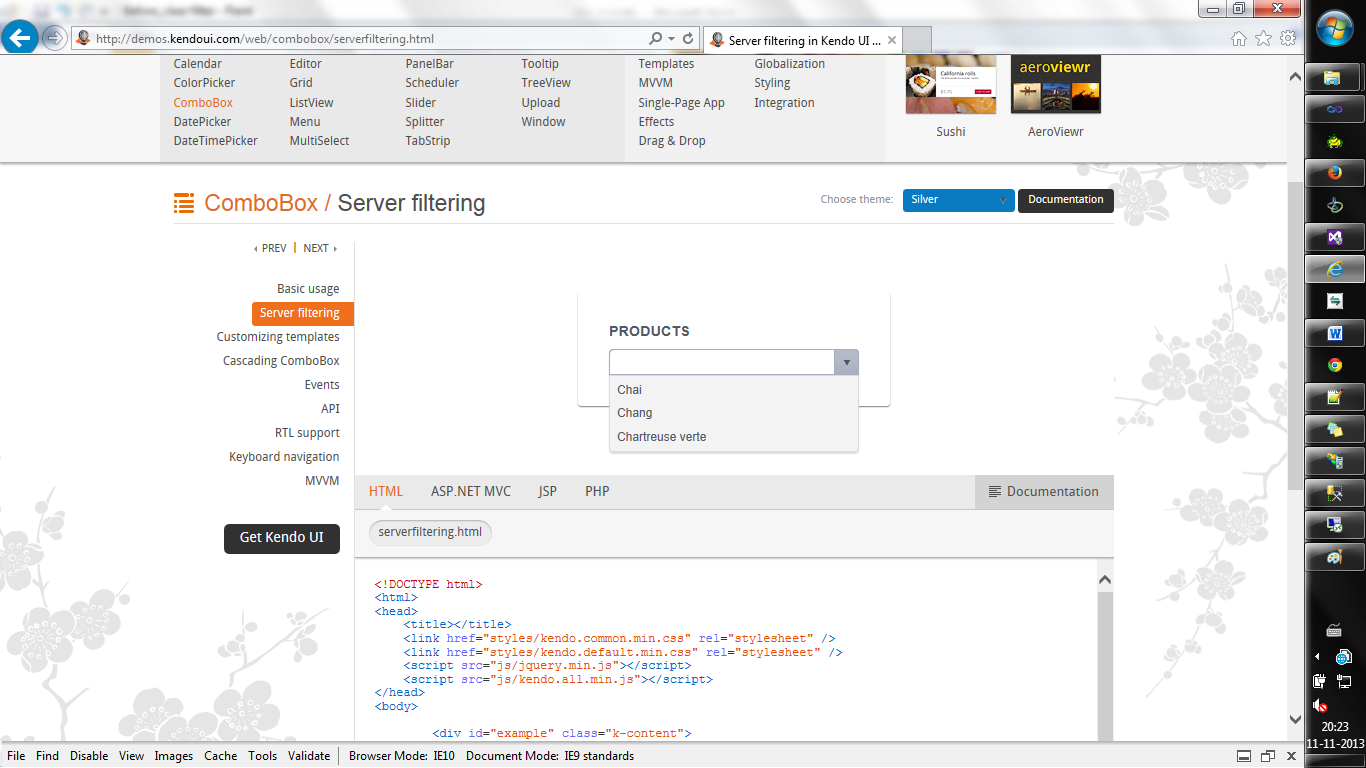Open Paint from the taskbar
The height and width of the screenshot is (768, 1366).
click(1334, 557)
